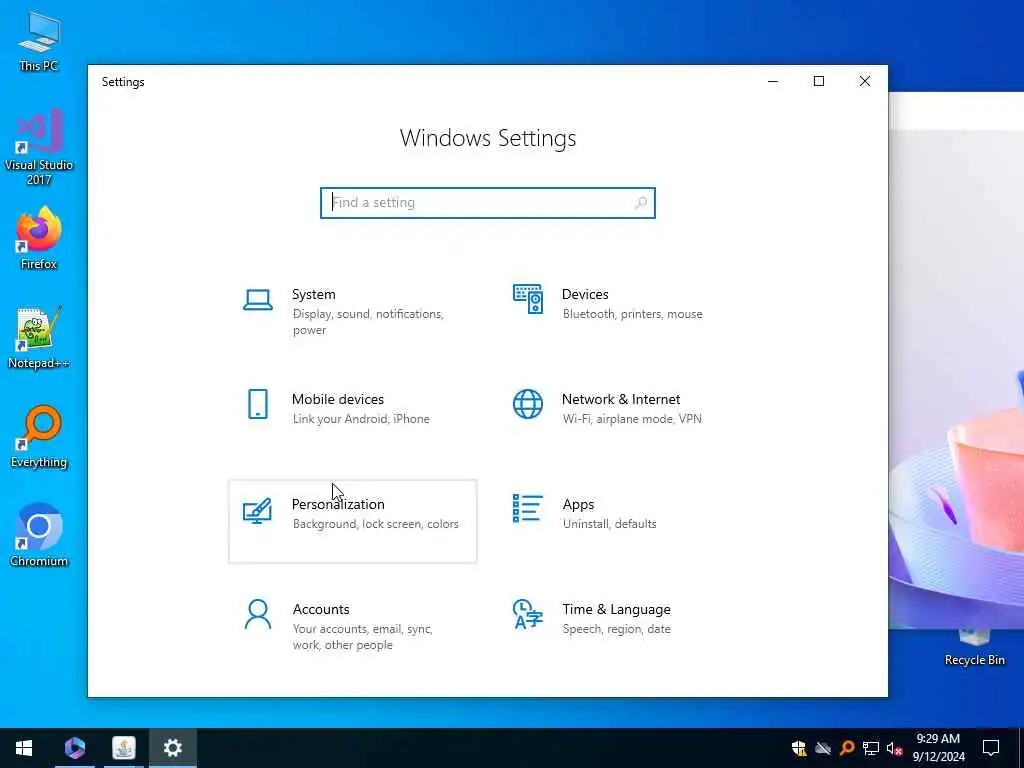Open System settings category title

point(313,295)
